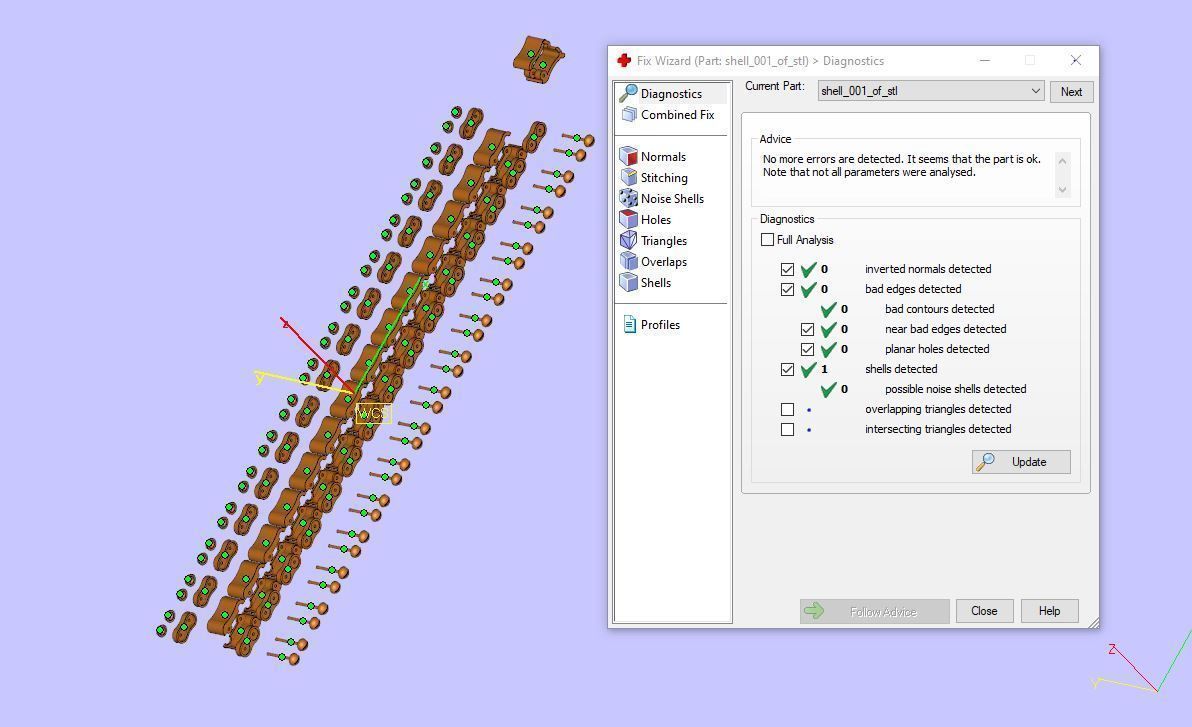Click green checkmark beside bad contours
The image size is (1192, 727).
coord(828,310)
